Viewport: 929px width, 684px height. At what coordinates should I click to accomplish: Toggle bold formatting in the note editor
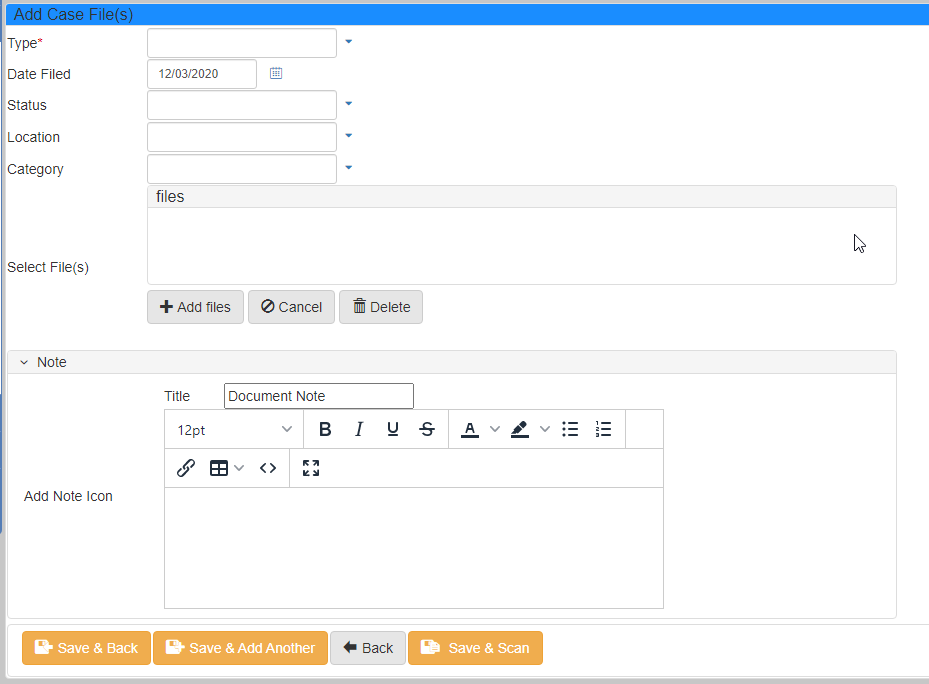coord(325,429)
